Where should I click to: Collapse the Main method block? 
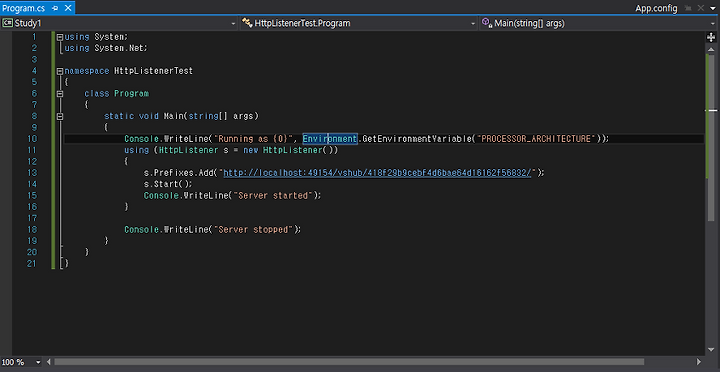tap(60, 116)
